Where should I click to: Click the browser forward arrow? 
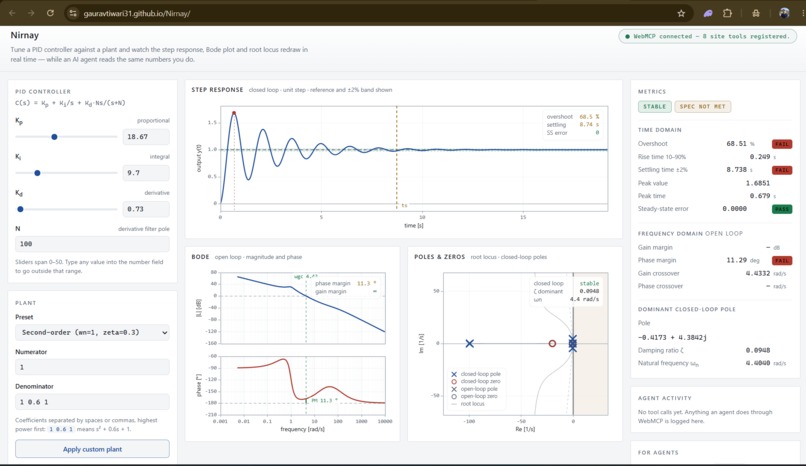point(31,13)
